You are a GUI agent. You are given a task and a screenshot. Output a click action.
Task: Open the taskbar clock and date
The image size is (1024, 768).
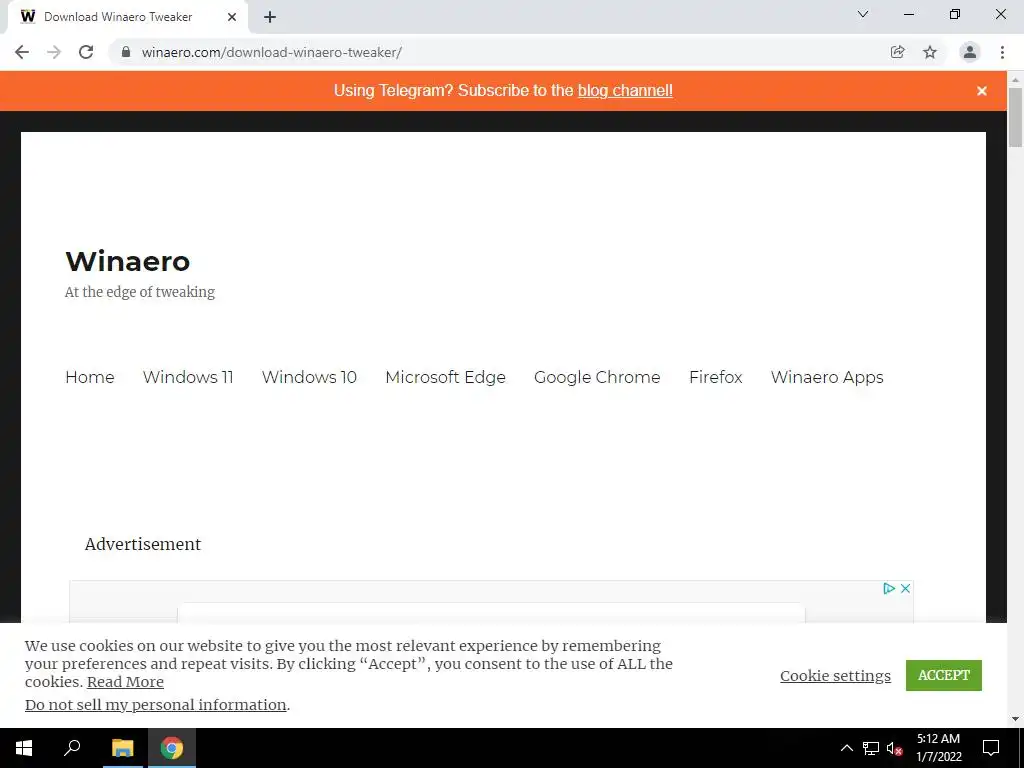pos(938,748)
